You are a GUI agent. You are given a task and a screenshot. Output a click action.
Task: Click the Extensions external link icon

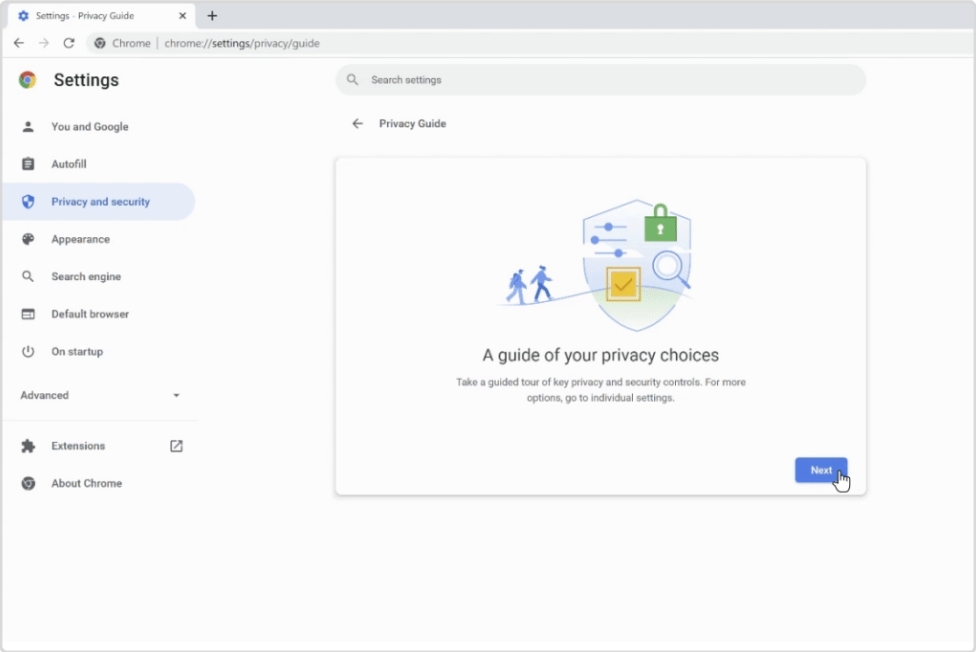pyautogui.click(x=176, y=446)
